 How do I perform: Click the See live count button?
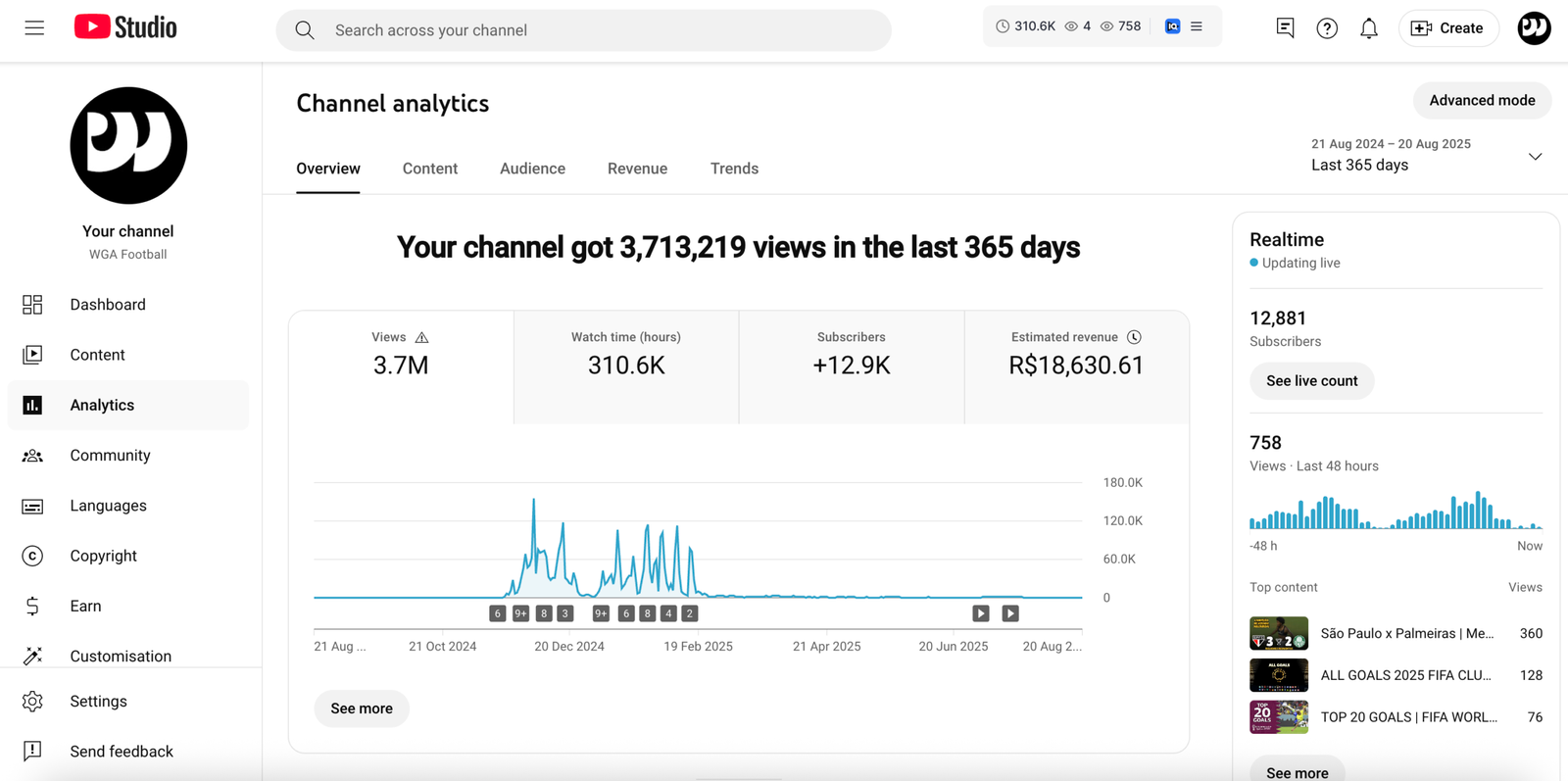tap(1311, 381)
